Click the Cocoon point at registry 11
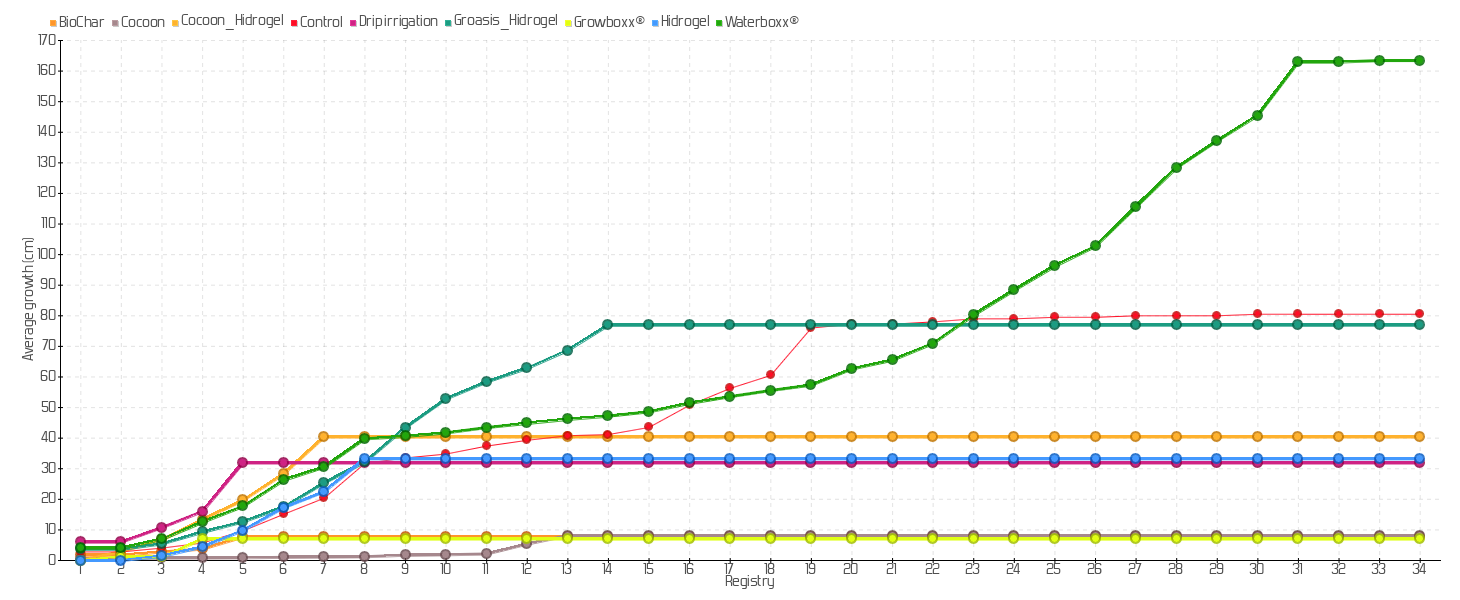Viewport: 1460px width, 600px height. pyautogui.click(x=486, y=554)
